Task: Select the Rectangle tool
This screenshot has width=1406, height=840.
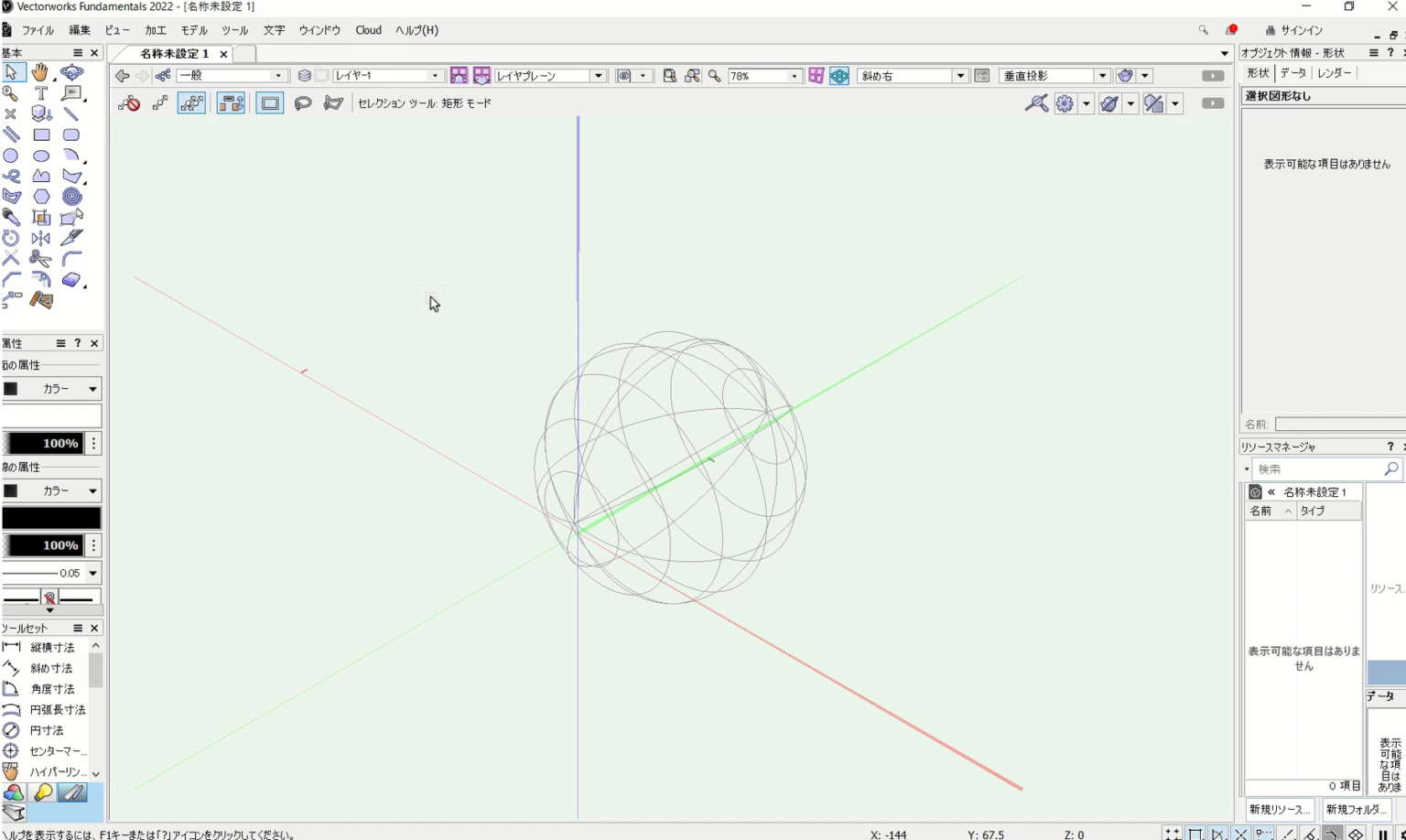Action: pos(42,134)
